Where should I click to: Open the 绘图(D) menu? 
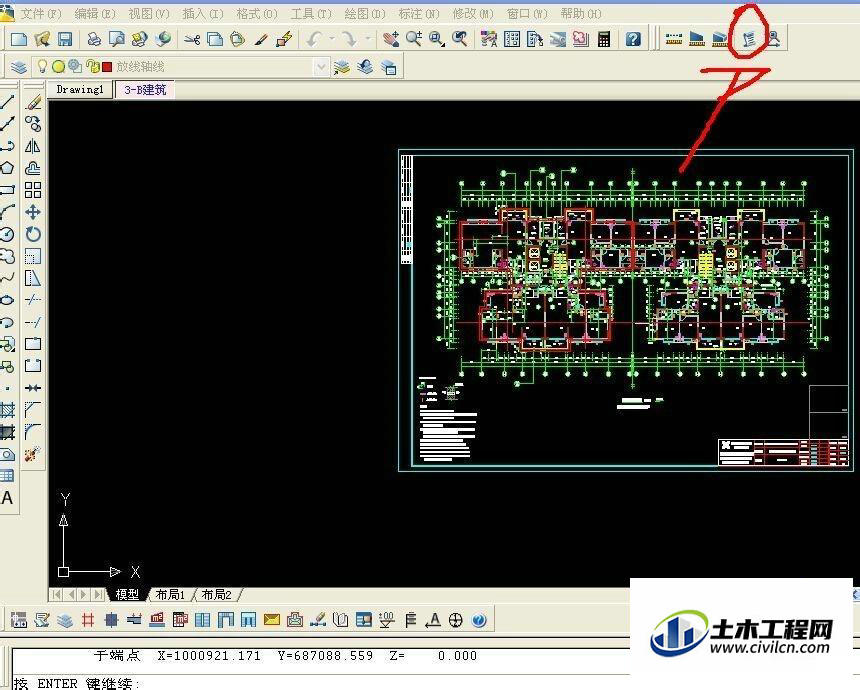tap(365, 13)
